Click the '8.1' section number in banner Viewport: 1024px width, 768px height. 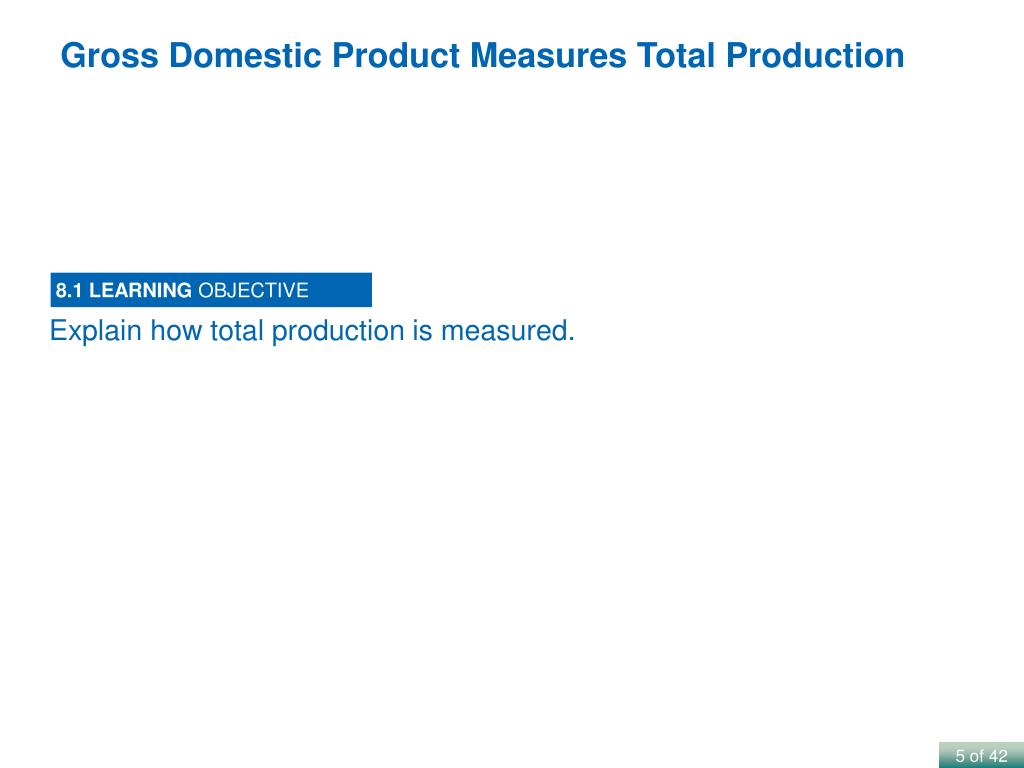(x=69, y=291)
